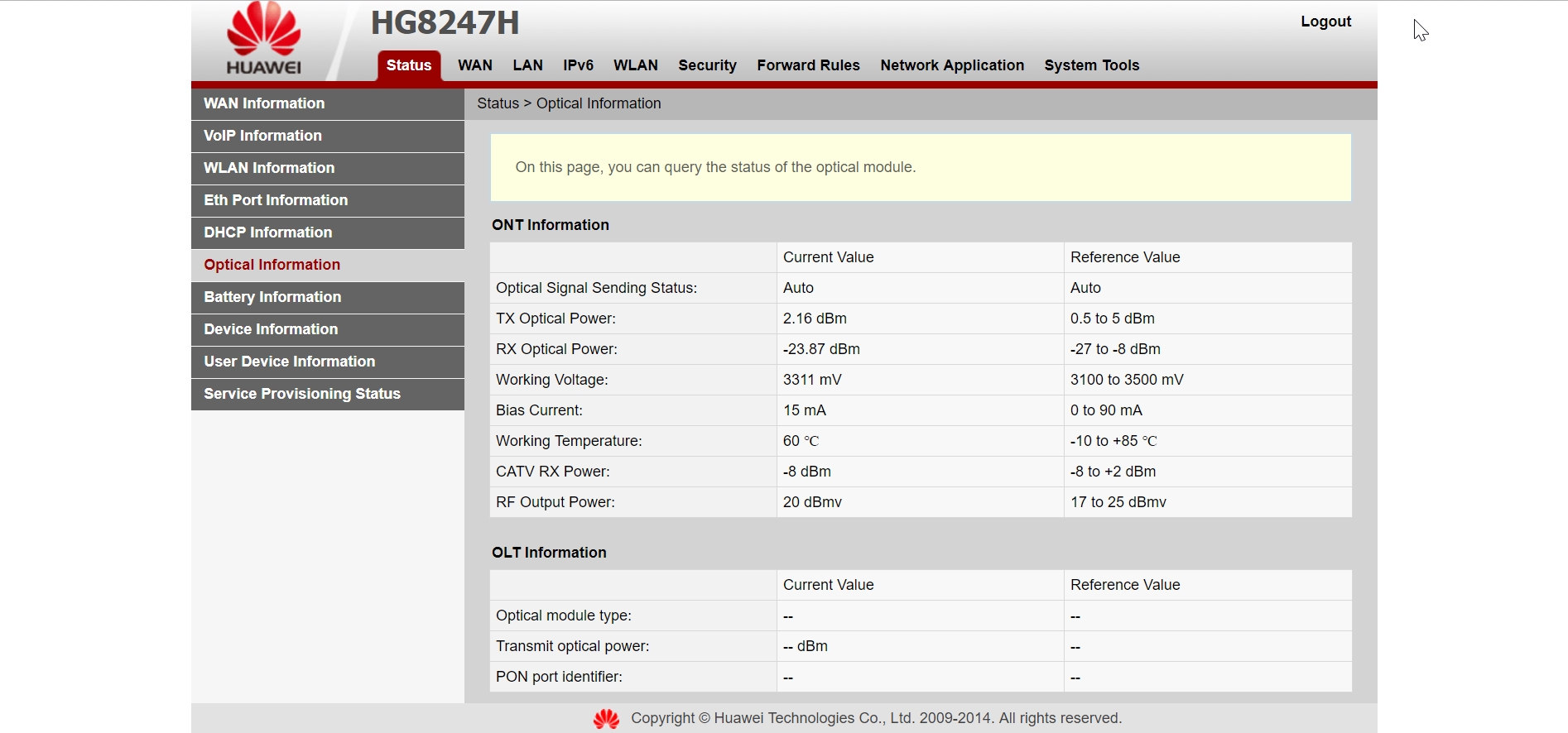Click the ONT table 'Current Value' header

[x=829, y=257]
